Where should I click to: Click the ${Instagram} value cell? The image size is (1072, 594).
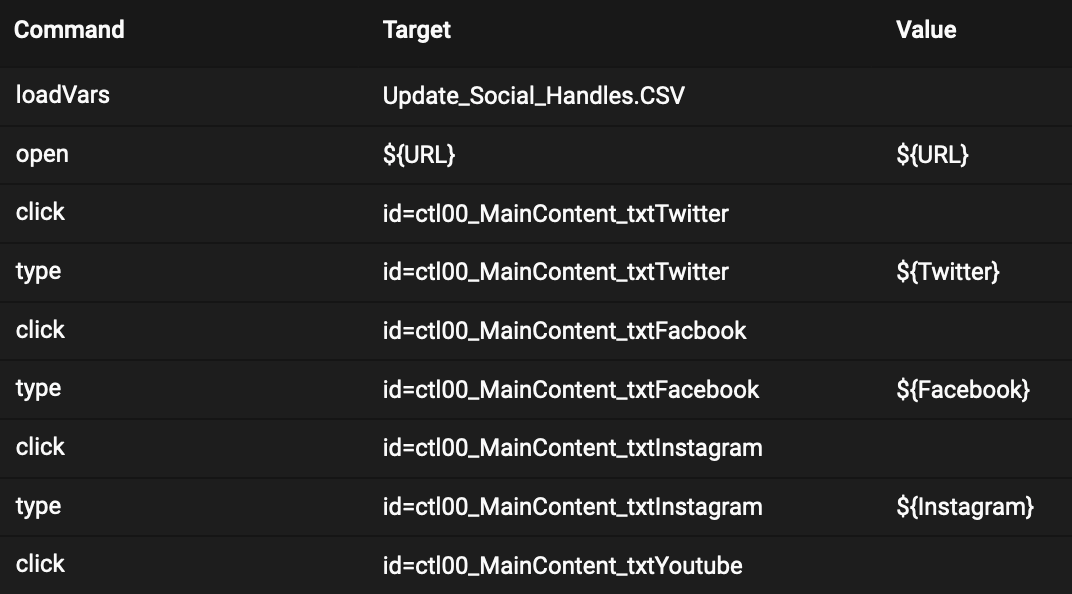pos(964,507)
